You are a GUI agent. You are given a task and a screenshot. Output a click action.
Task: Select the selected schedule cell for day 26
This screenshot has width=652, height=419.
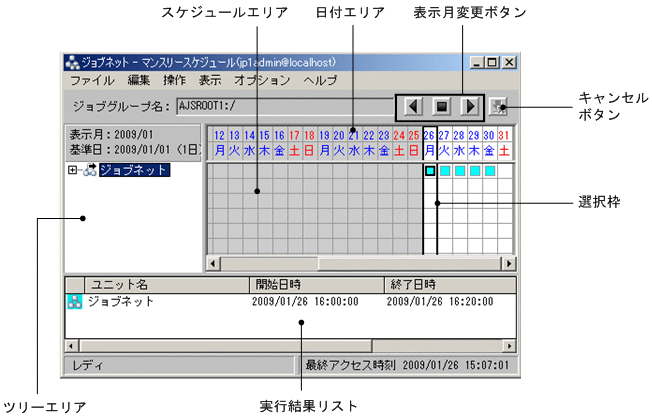coord(430,171)
